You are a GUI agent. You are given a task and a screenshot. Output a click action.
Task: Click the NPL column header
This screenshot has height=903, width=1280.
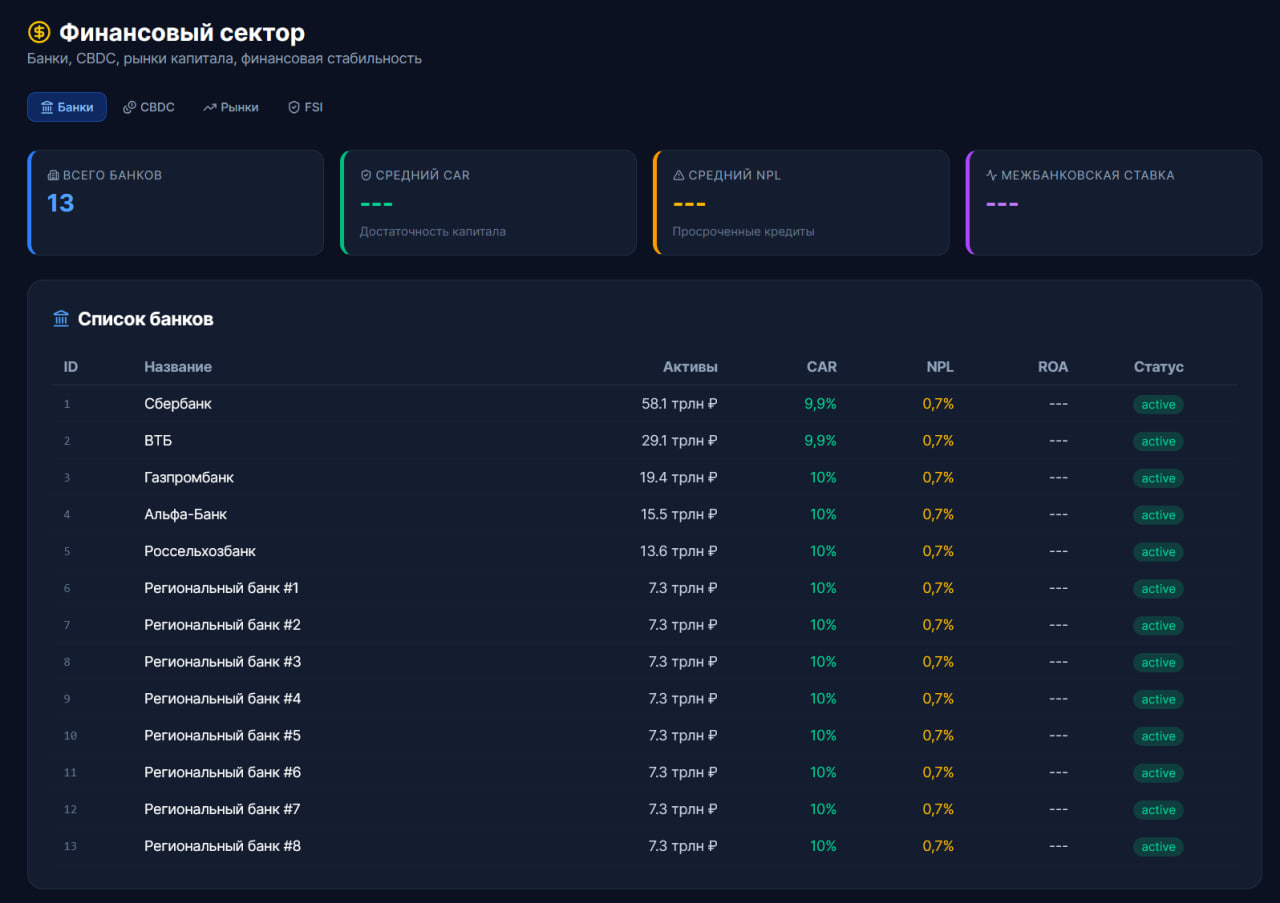940,367
